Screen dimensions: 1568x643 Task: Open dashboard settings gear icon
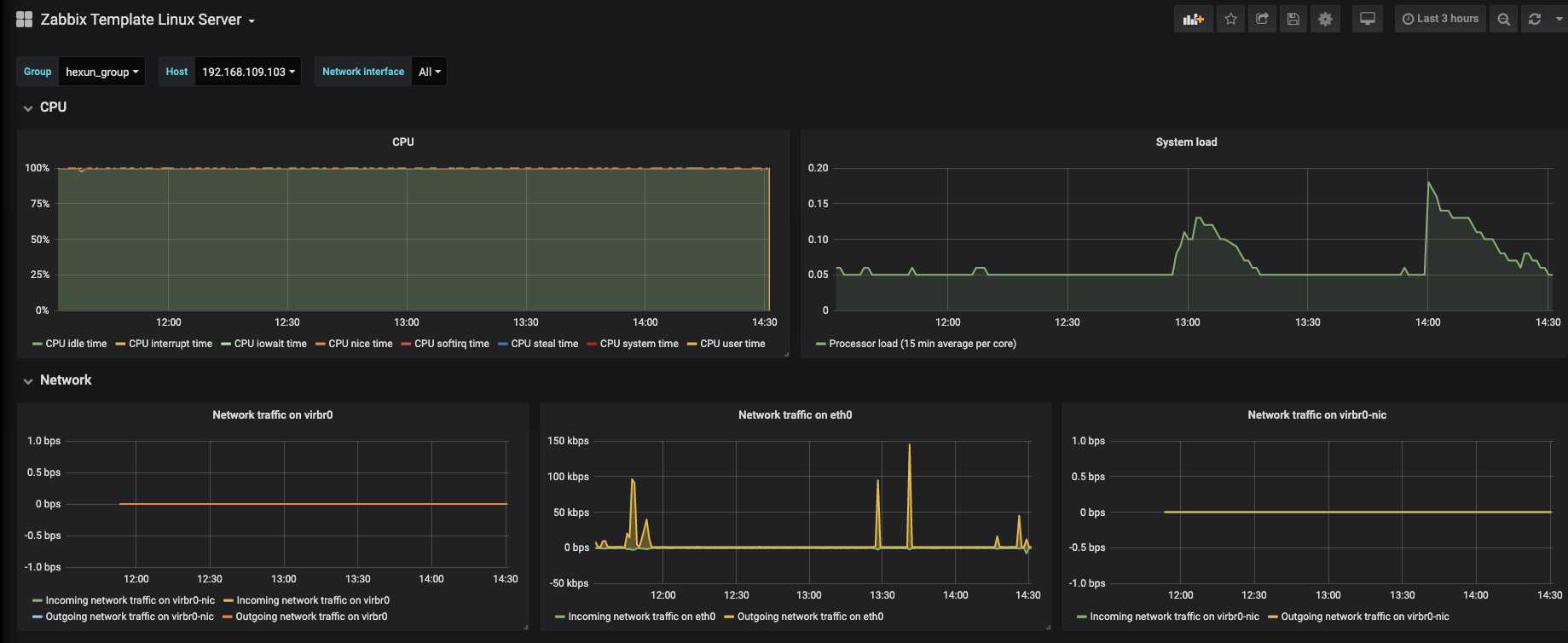(1325, 19)
